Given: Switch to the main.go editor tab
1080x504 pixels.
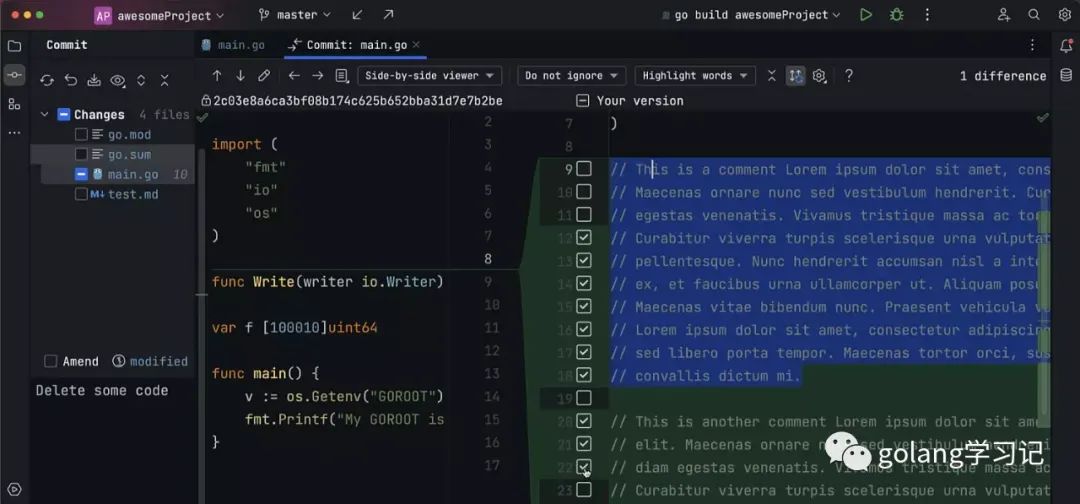Looking at the screenshot, I should pos(233,45).
